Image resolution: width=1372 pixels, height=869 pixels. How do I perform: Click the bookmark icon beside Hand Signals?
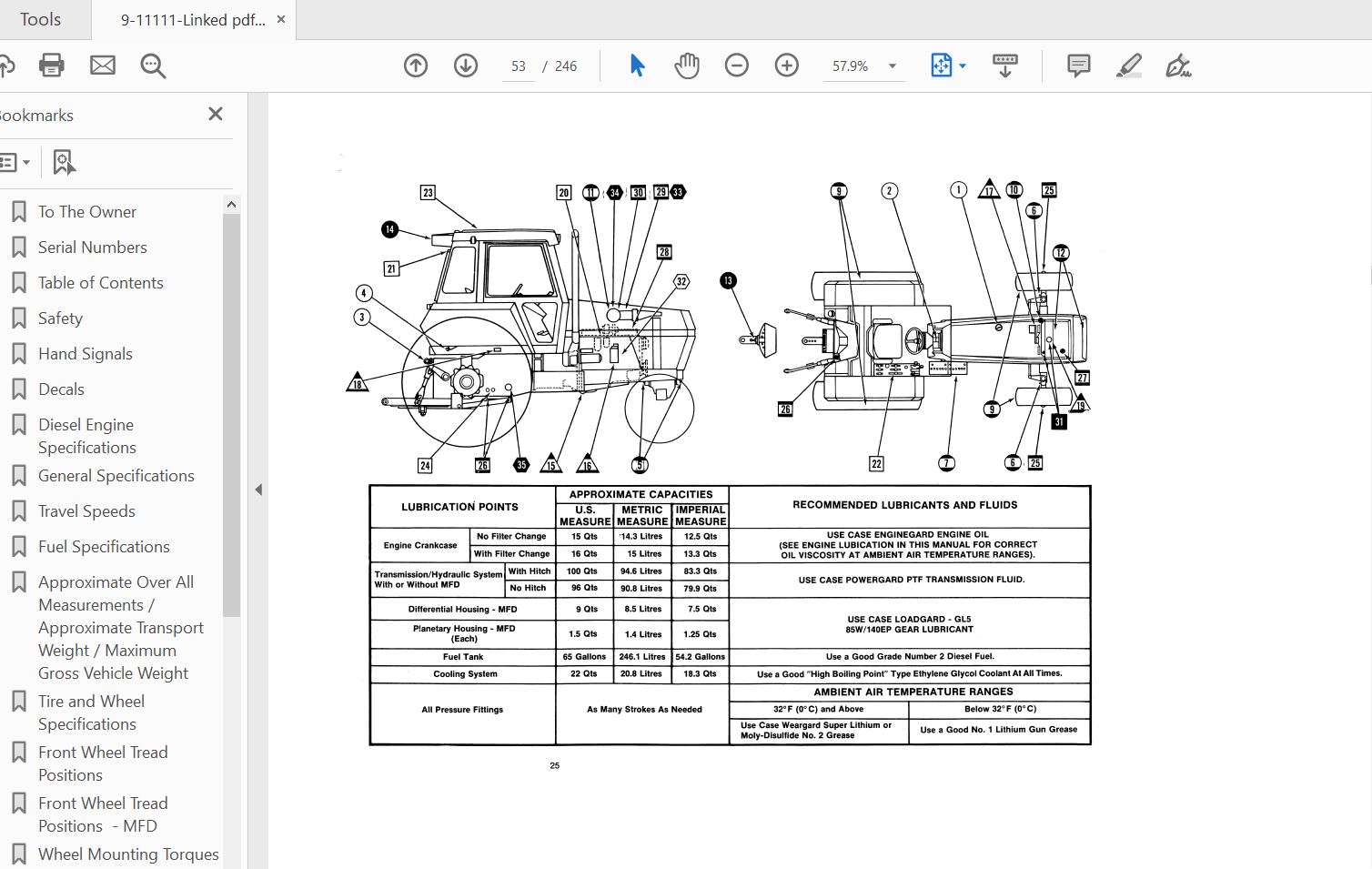point(18,354)
